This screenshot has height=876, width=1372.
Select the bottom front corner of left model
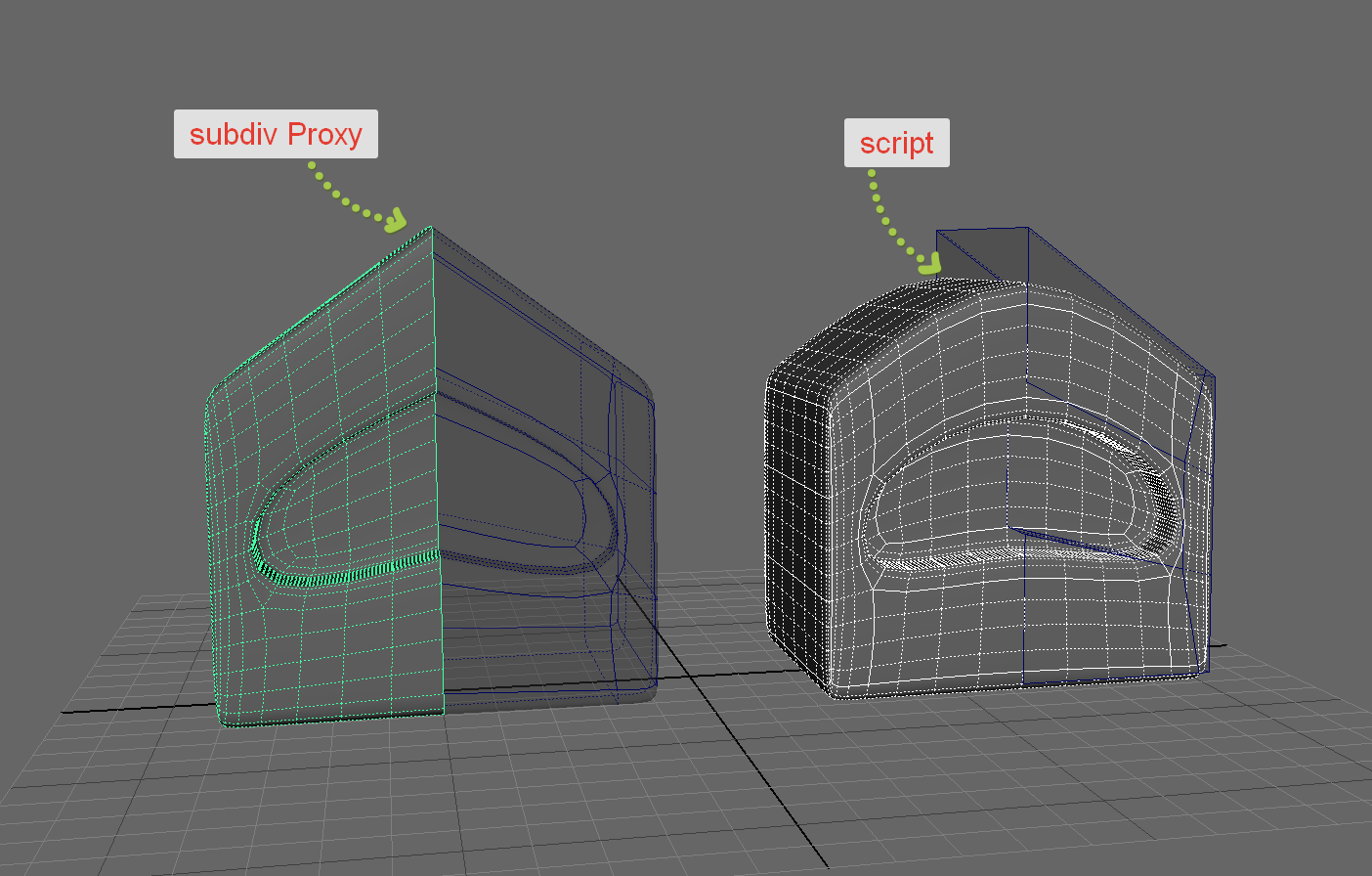coord(227,722)
